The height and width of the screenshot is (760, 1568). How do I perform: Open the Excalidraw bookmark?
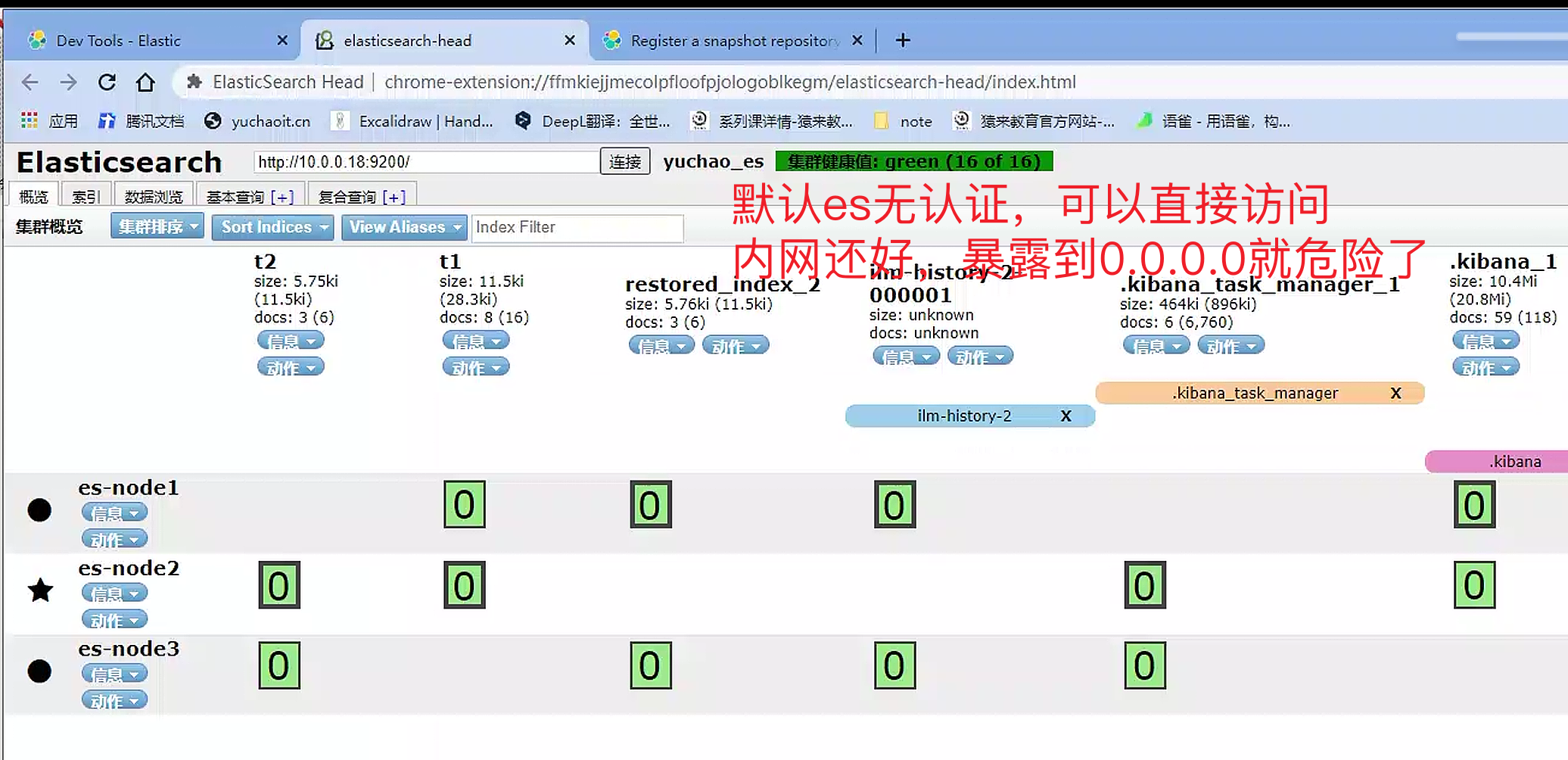click(x=412, y=121)
